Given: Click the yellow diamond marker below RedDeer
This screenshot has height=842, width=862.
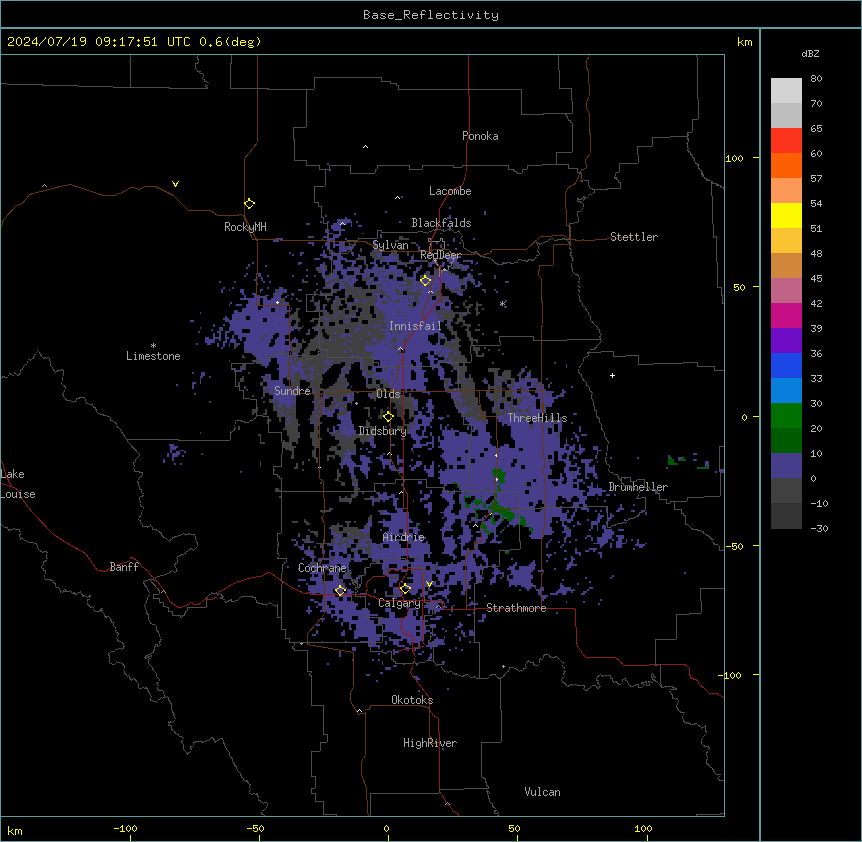Looking at the screenshot, I should pos(425,280).
